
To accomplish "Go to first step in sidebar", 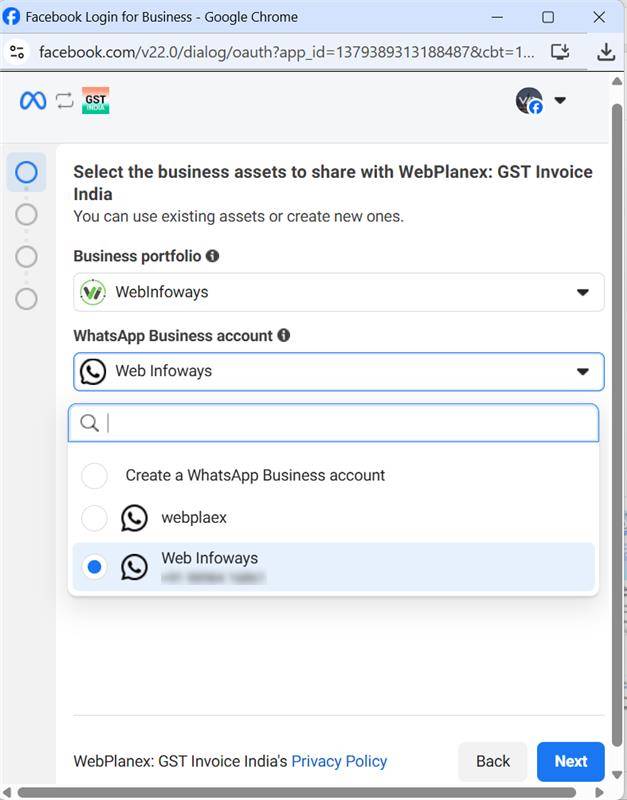I will pyautogui.click(x=27, y=172).
